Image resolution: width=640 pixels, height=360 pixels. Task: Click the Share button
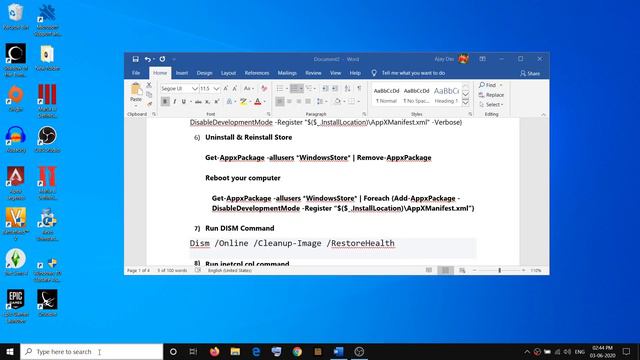(530, 73)
